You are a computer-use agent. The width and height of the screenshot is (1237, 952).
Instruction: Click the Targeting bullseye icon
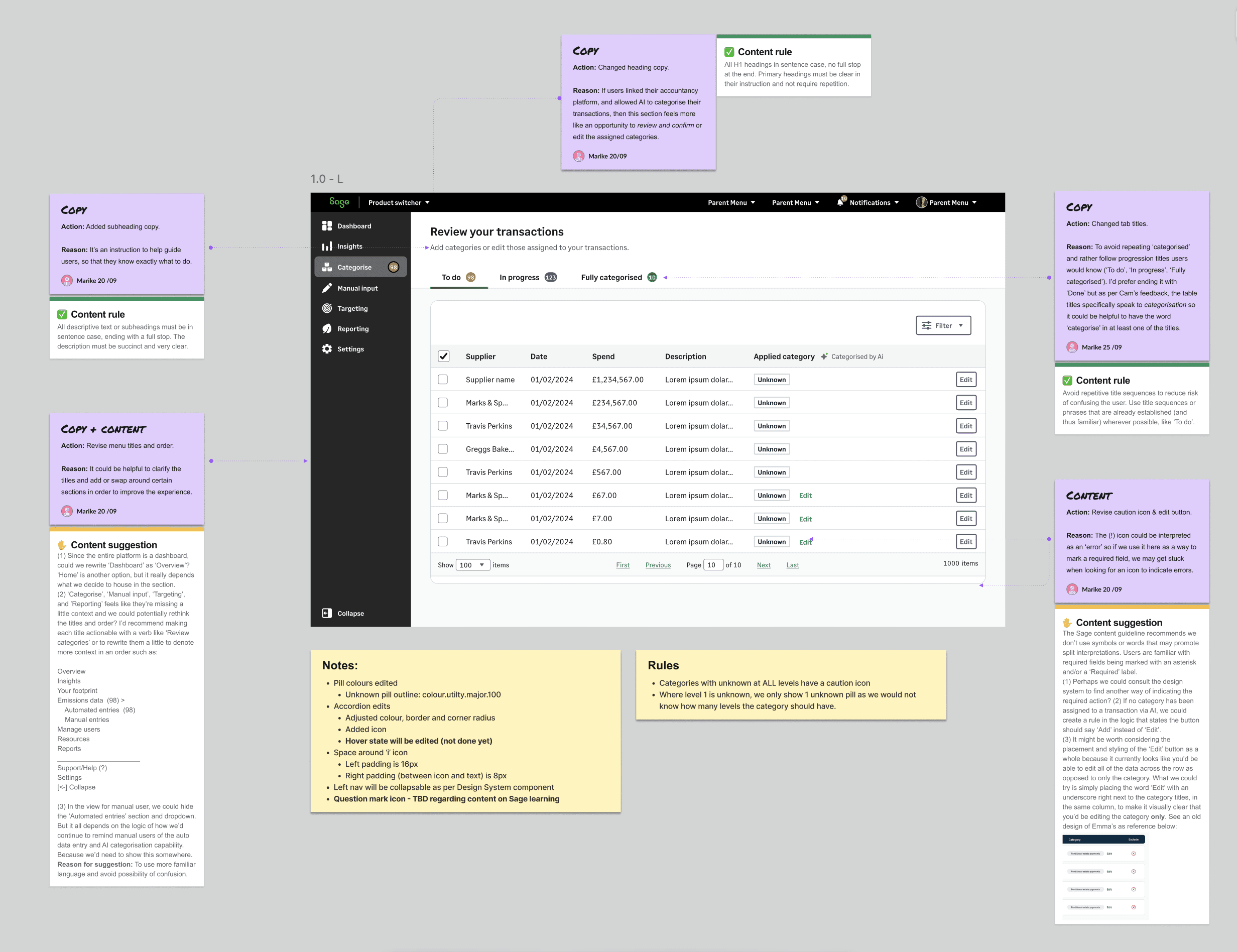tap(327, 309)
